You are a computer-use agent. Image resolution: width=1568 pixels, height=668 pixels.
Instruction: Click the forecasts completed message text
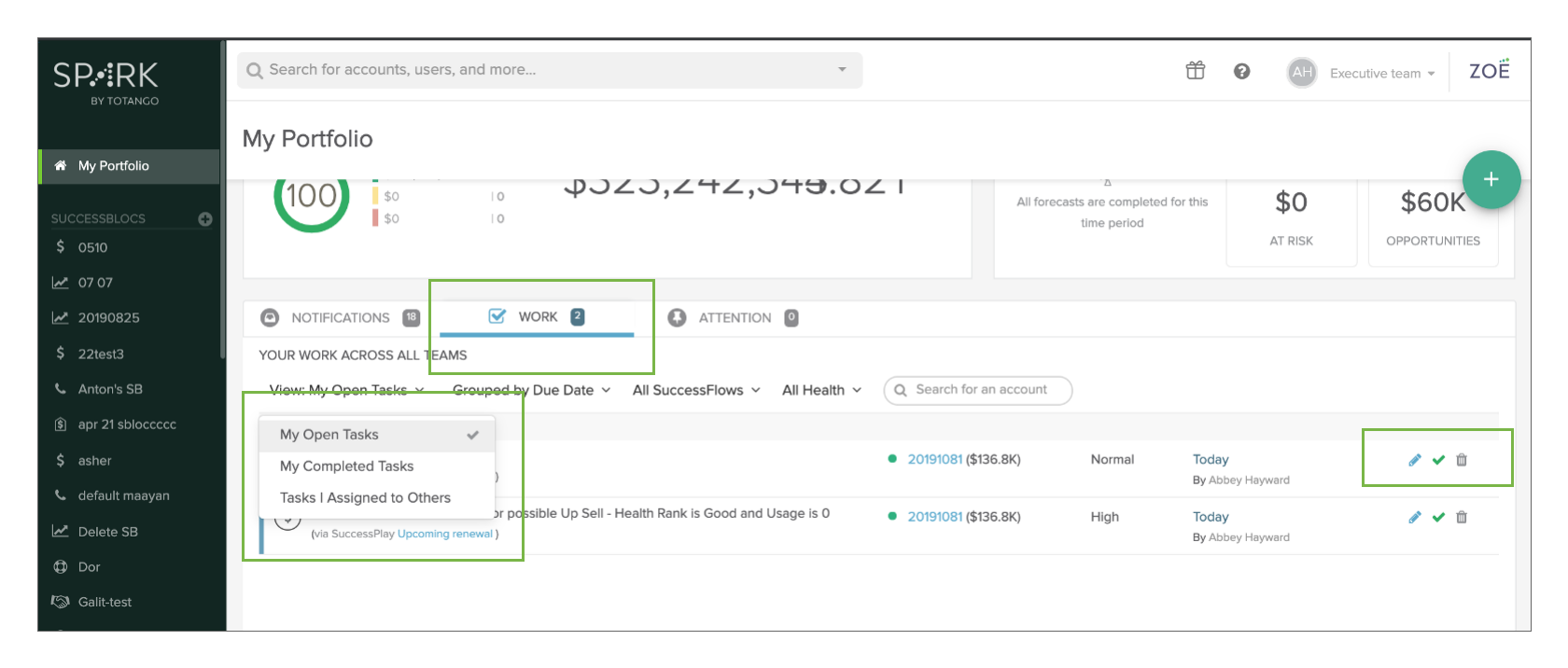click(x=1112, y=213)
